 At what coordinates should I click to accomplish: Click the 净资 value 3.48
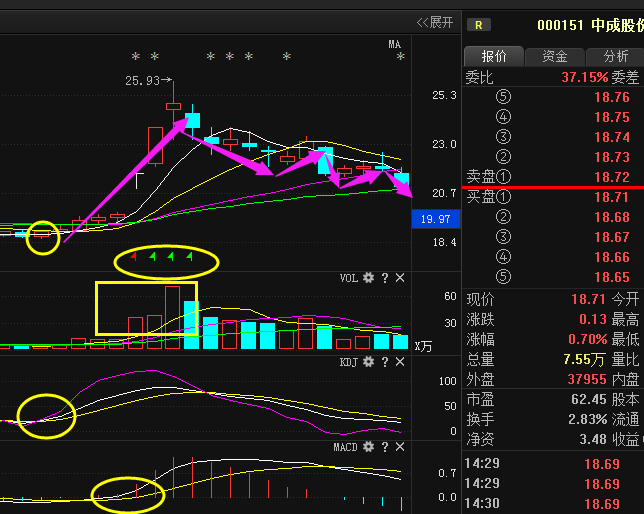[x=593, y=439]
